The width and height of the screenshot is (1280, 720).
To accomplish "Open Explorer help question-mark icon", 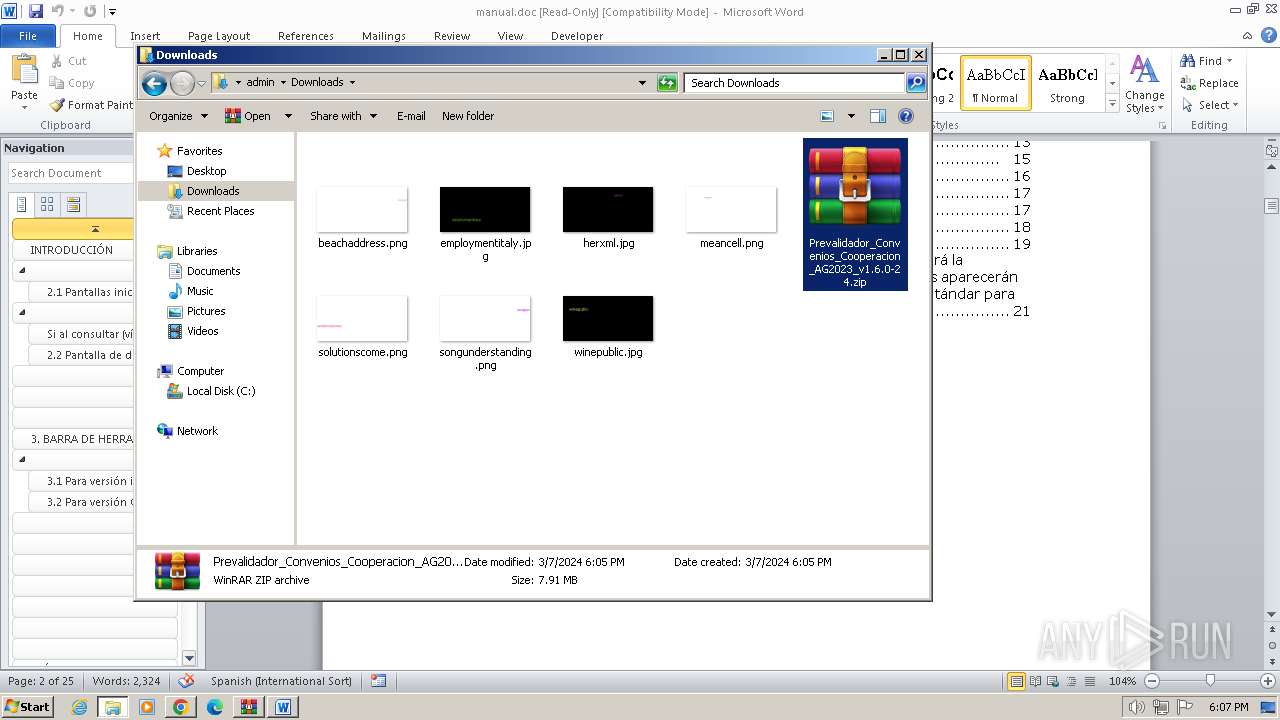I will click(x=906, y=116).
